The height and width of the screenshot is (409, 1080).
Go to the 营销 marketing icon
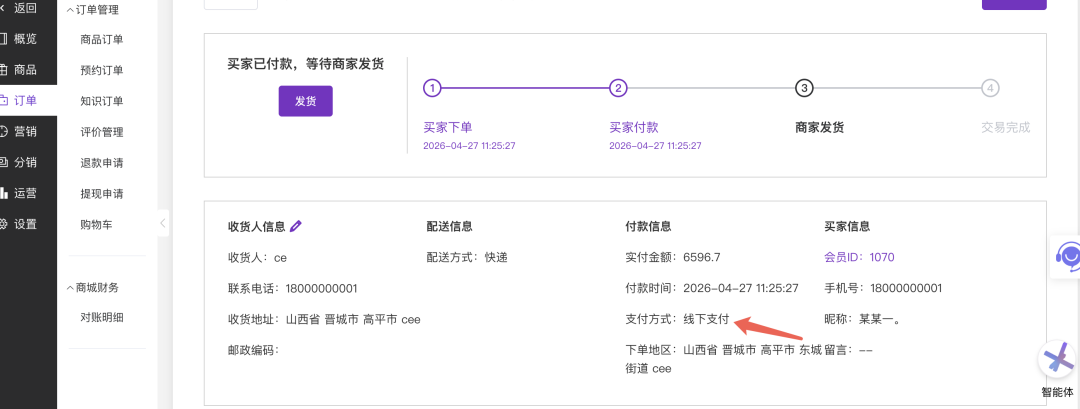(4, 131)
